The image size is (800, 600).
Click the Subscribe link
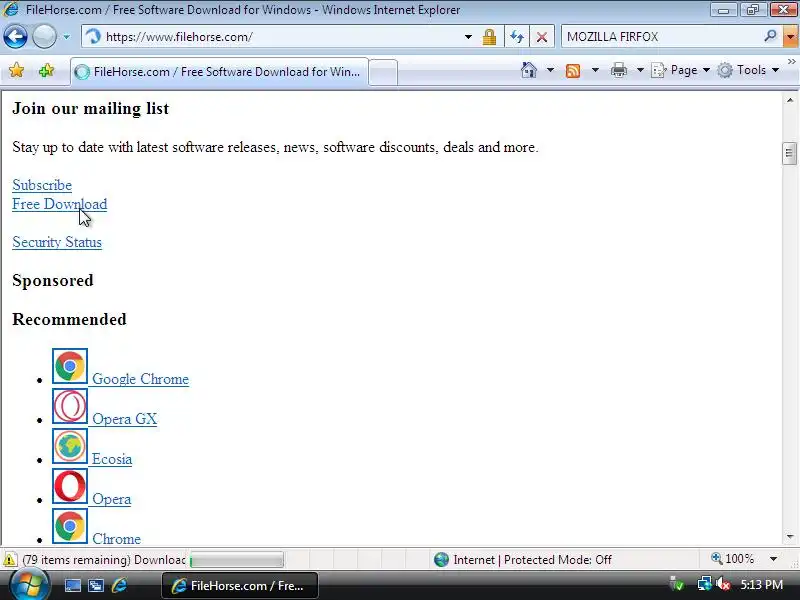(x=42, y=185)
